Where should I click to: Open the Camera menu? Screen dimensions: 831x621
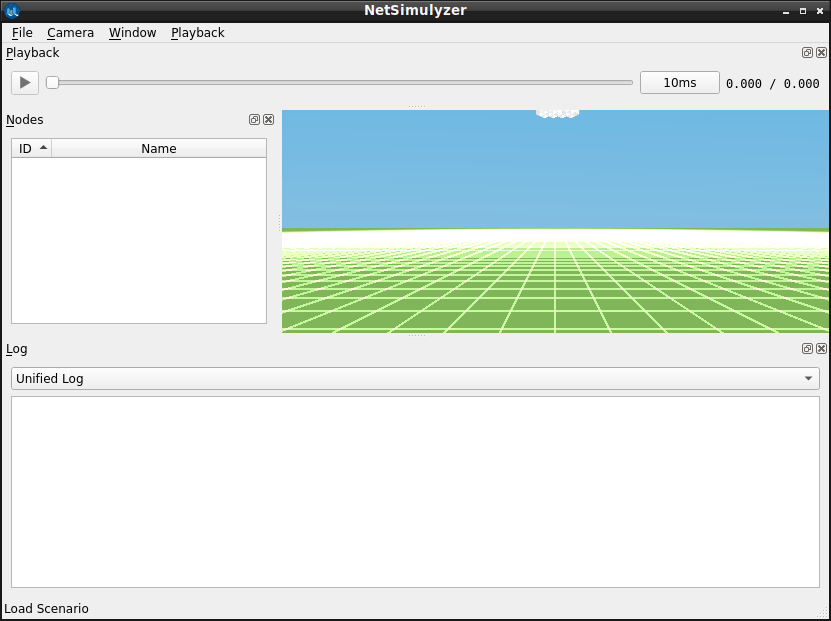[x=70, y=33]
